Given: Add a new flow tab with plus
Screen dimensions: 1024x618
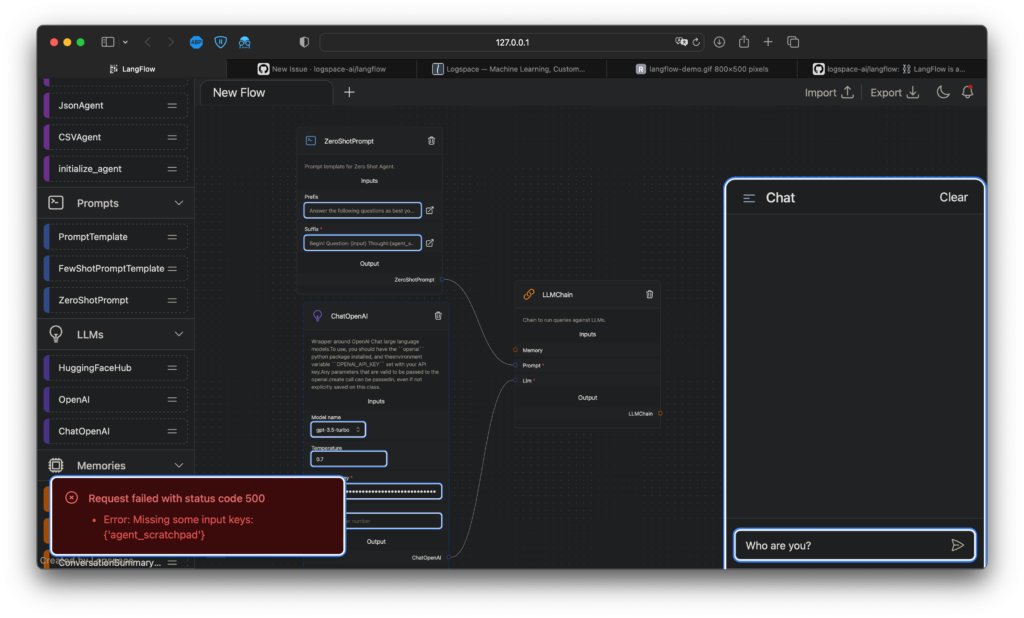Looking at the screenshot, I should tap(349, 92).
